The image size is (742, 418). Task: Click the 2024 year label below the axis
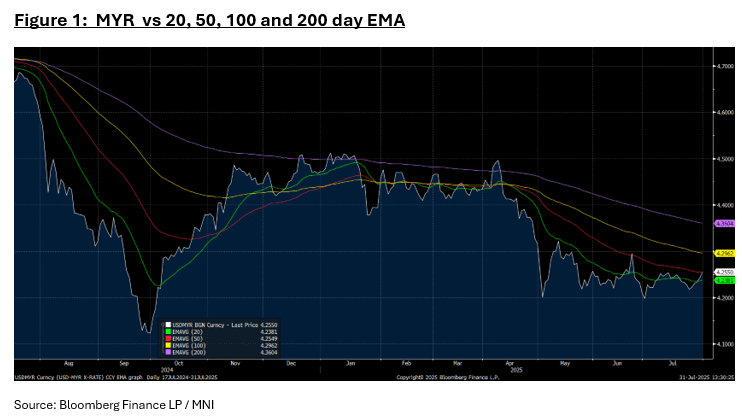tap(167, 370)
